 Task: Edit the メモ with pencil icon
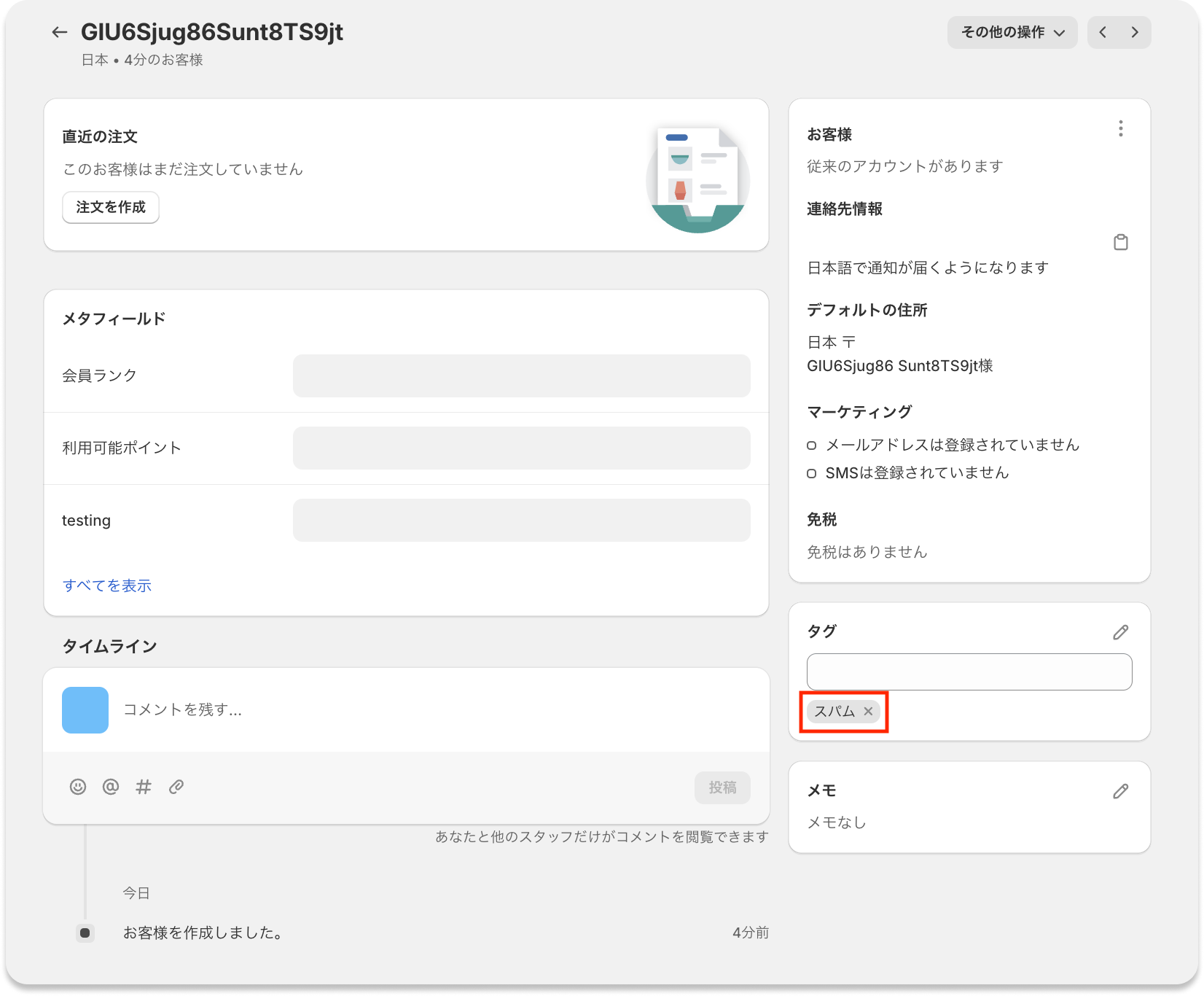[1120, 791]
